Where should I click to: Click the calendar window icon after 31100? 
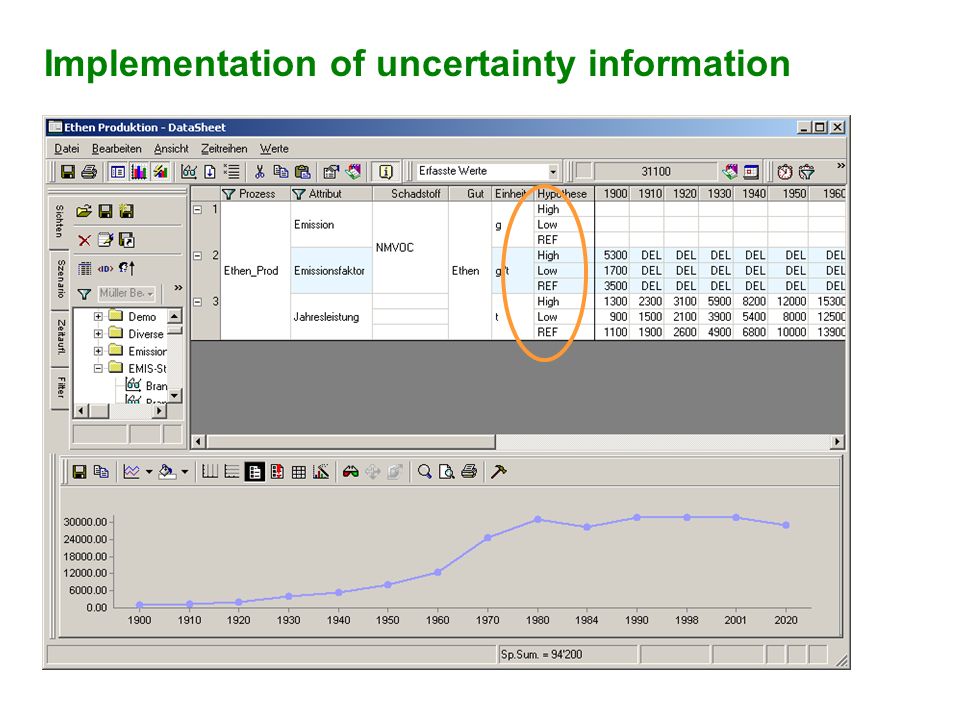tap(751, 172)
